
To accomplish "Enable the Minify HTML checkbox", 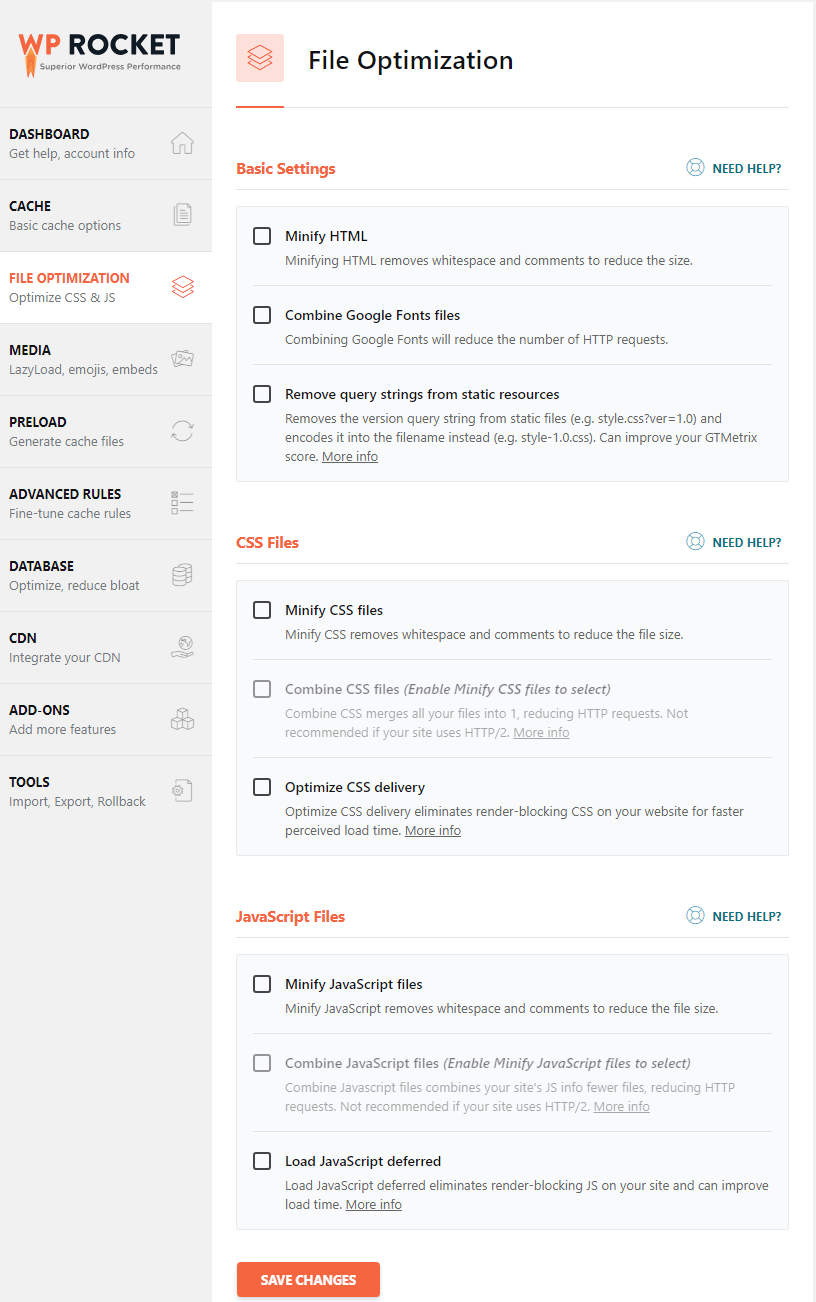I will (262, 236).
